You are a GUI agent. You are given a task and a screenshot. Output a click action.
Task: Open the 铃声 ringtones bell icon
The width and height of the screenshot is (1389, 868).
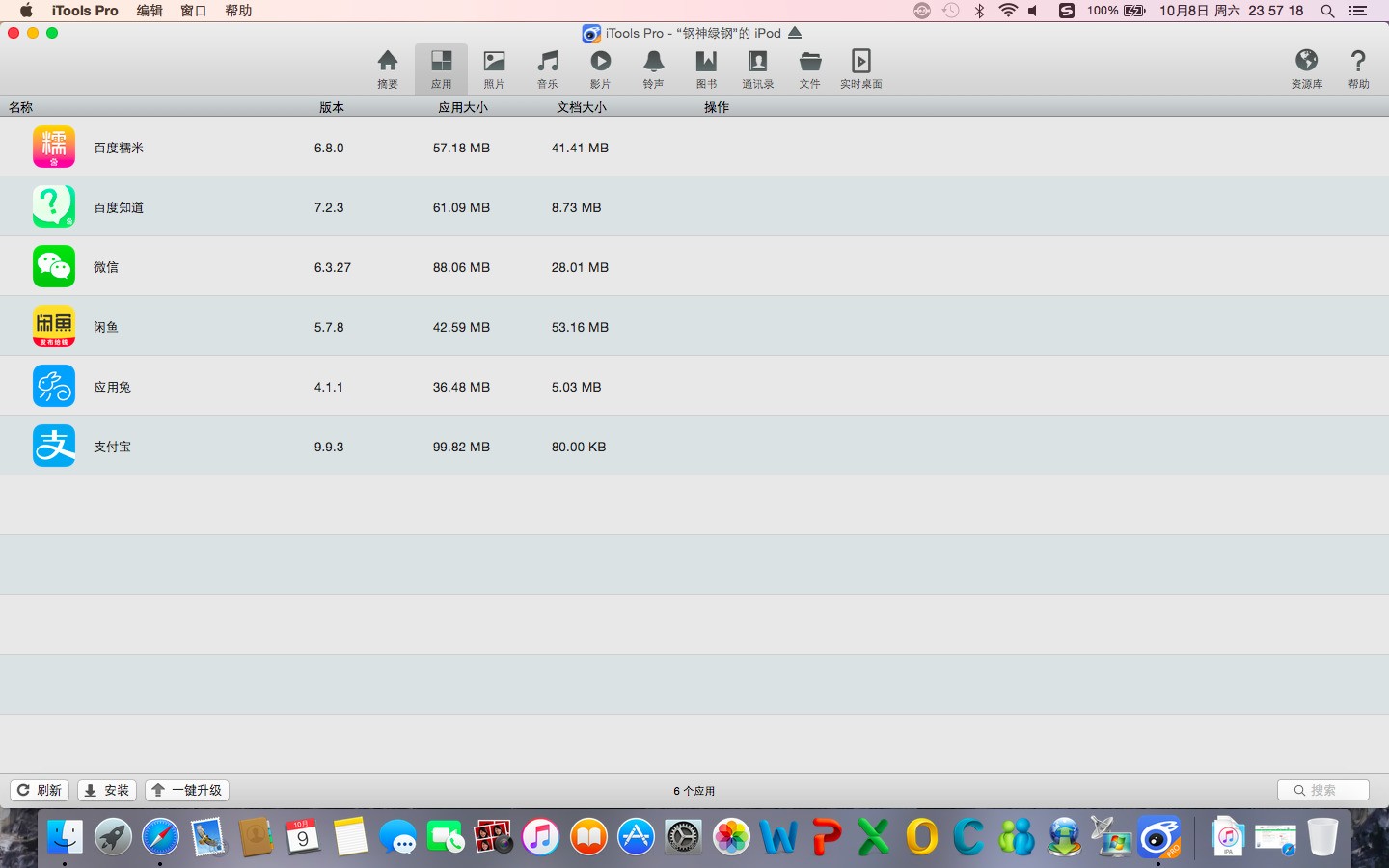click(x=653, y=68)
